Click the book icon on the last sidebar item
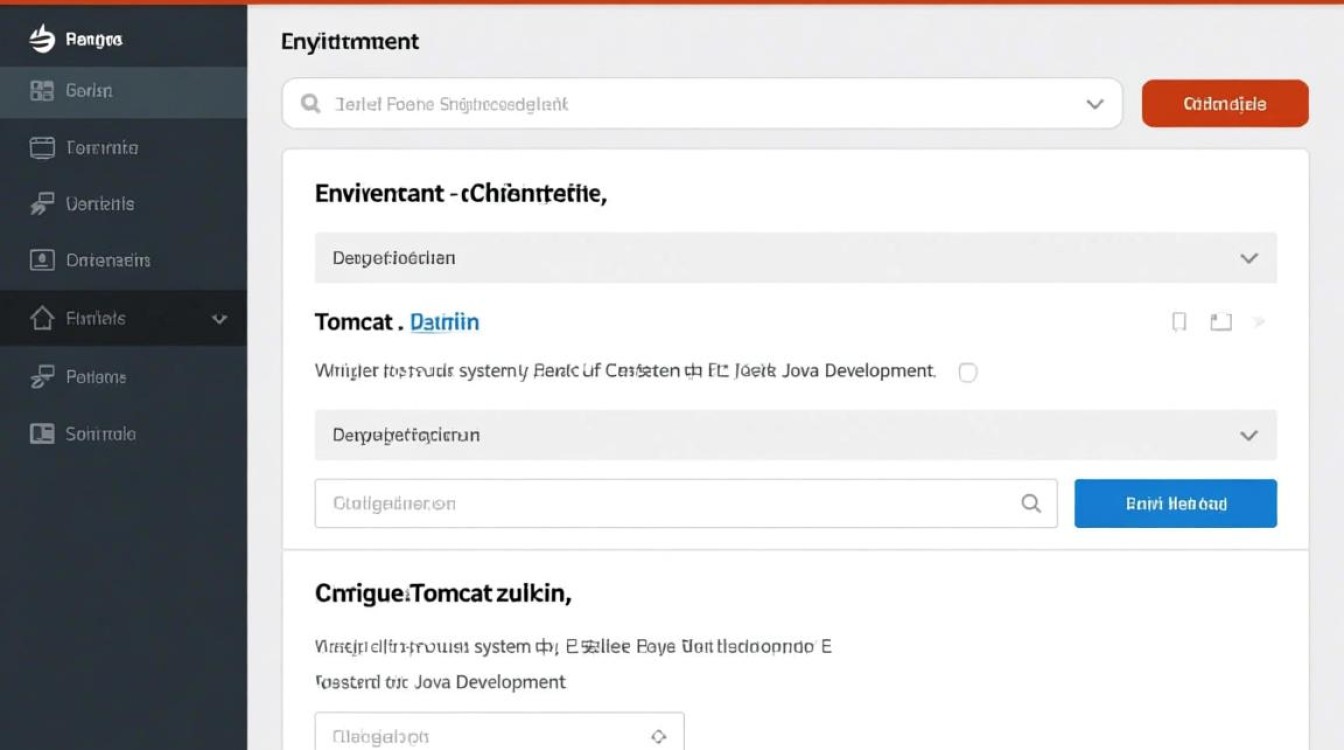Screen dimensions: 1344x750 click(42, 434)
